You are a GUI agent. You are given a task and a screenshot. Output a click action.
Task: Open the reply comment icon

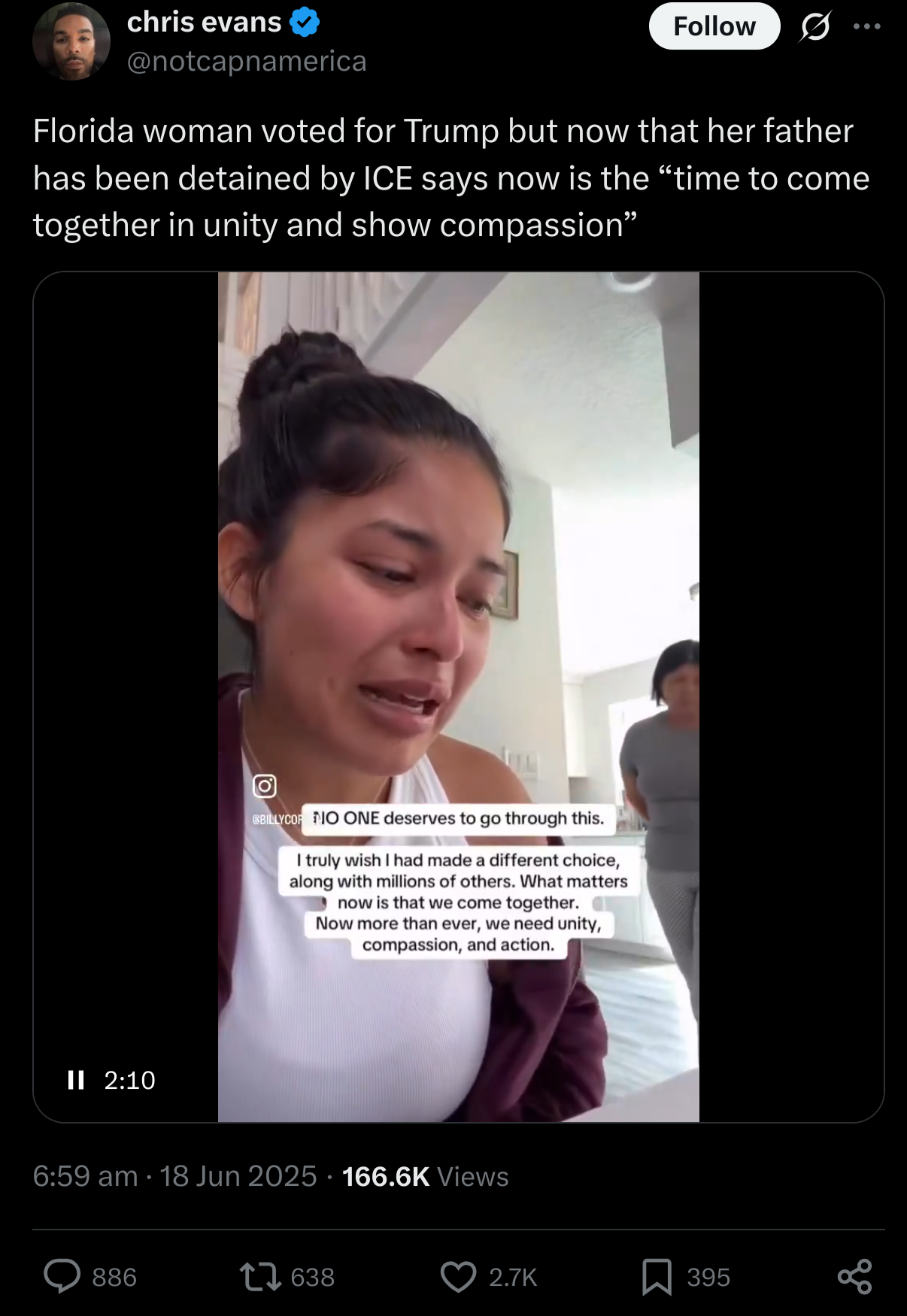click(62, 1276)
